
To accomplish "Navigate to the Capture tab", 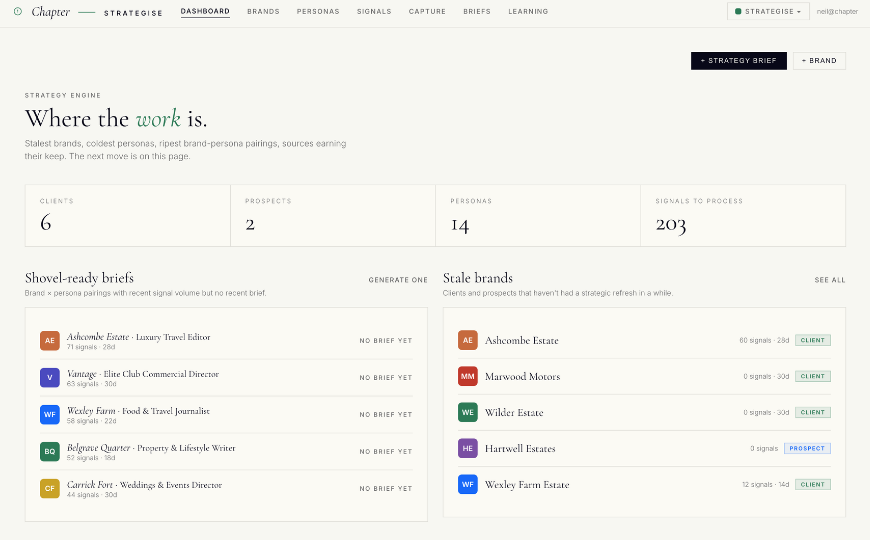I will click(x=427, y=11).
